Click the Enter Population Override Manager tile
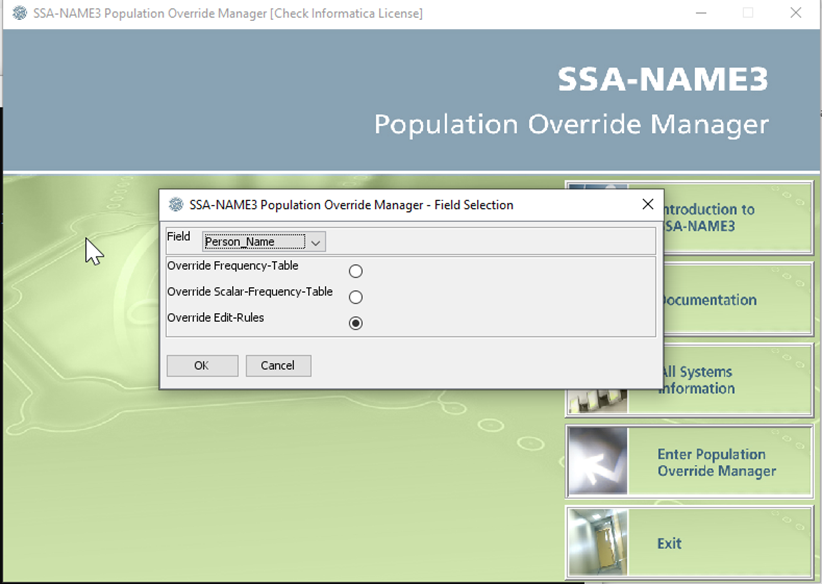This screenshot has height=584, width=822. pyautogui.click(x=689, y=462)
